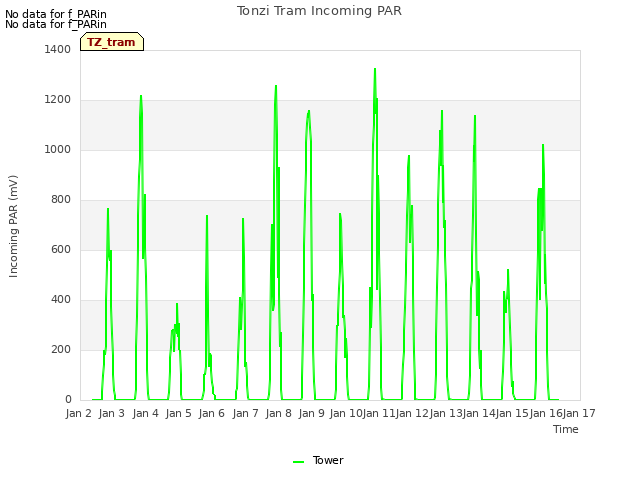The image size is (640, 480).
Task: Click the first 'No data for f_PARin' message
Action: (x=56, y=14)
